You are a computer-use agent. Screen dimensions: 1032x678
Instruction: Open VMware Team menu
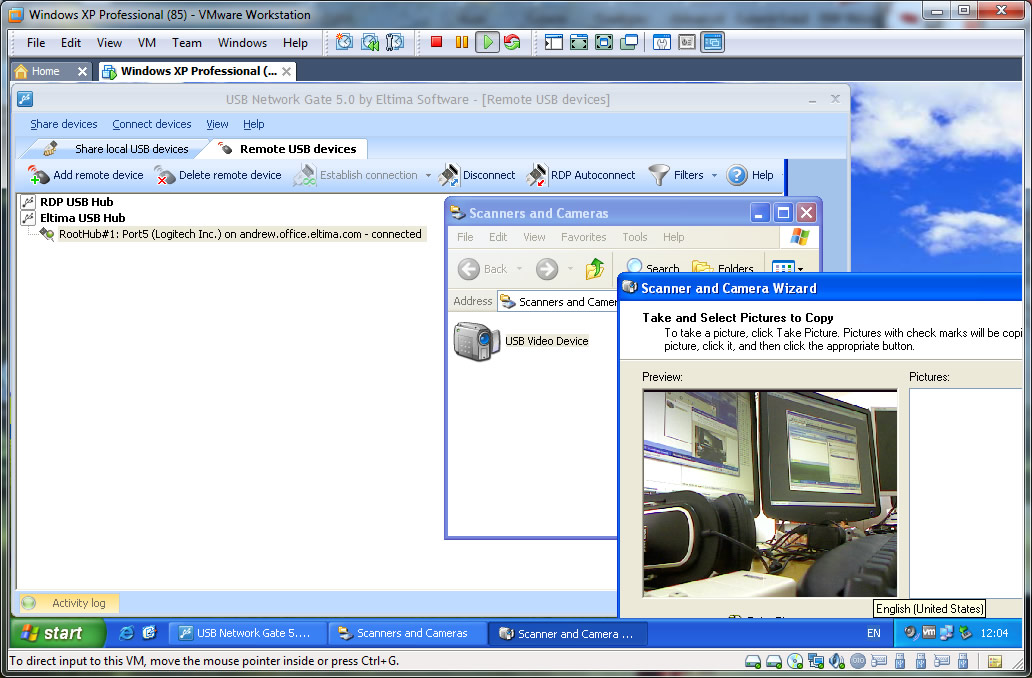[x=187, y=43]
